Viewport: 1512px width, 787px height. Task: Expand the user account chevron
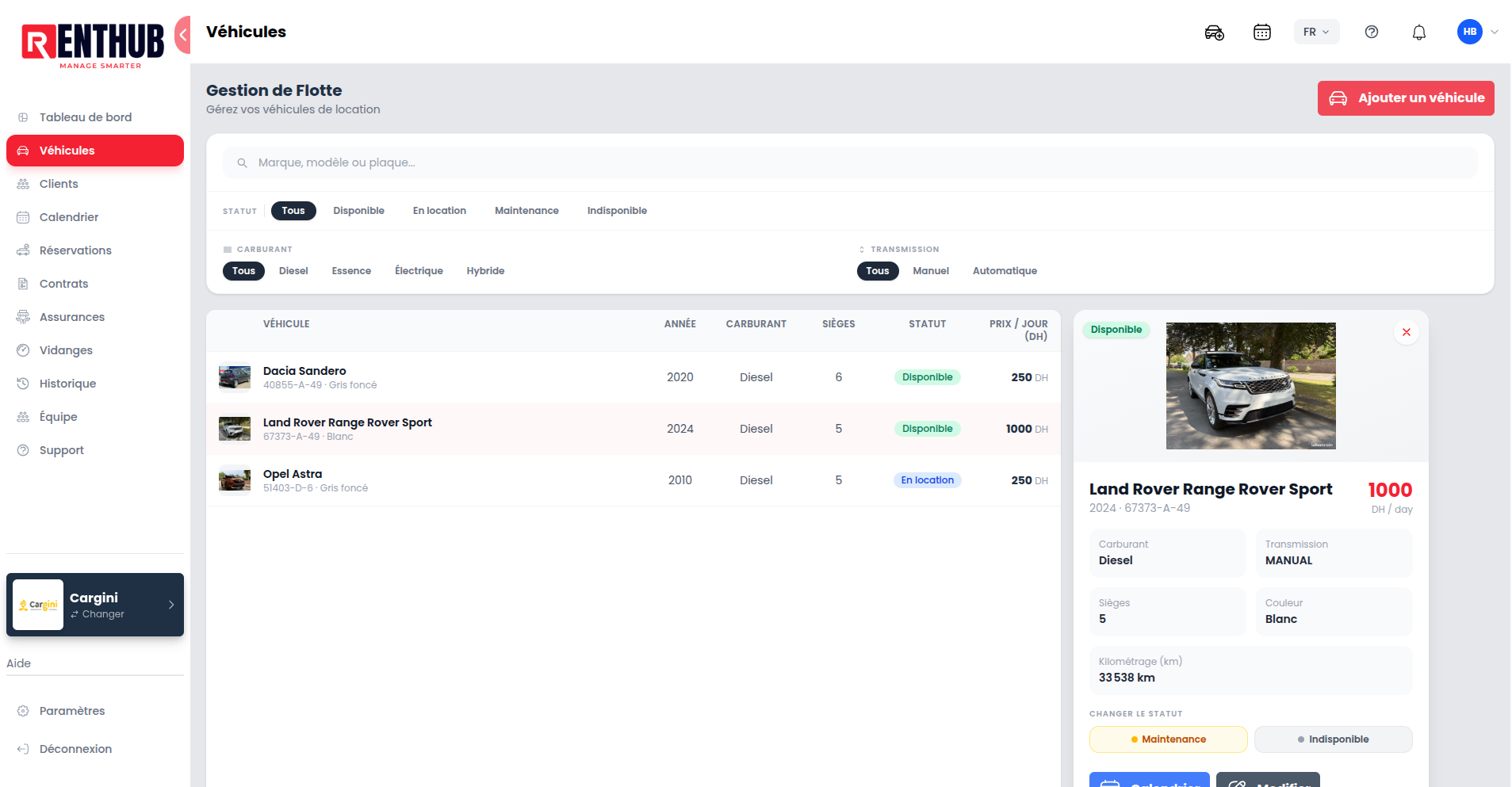(x=1494, y=32)
